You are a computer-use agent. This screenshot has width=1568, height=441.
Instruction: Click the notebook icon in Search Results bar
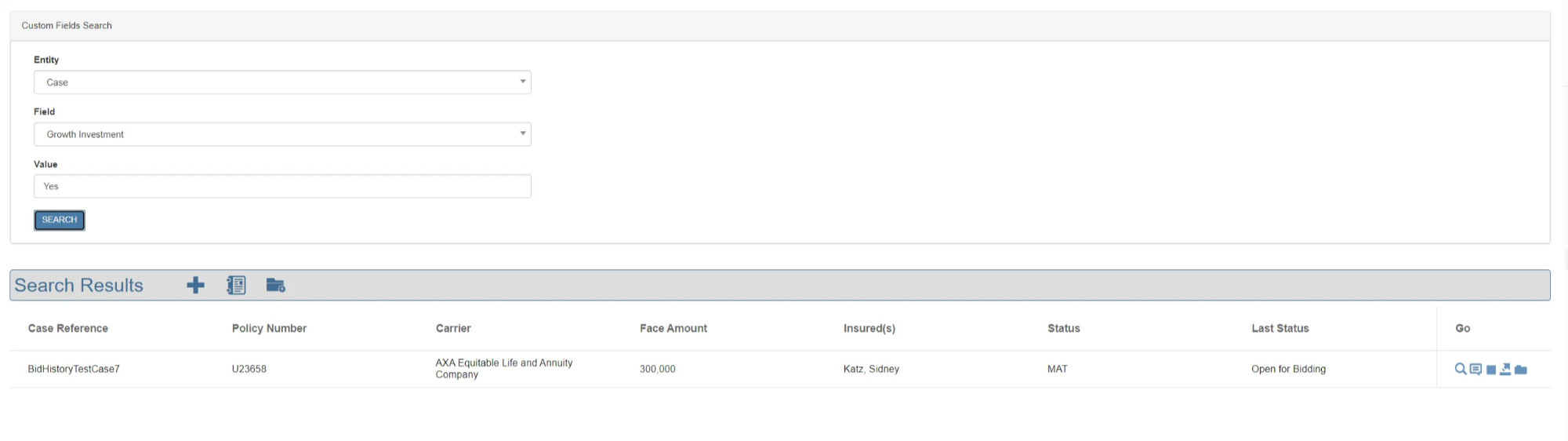click(x=236, y=286)
